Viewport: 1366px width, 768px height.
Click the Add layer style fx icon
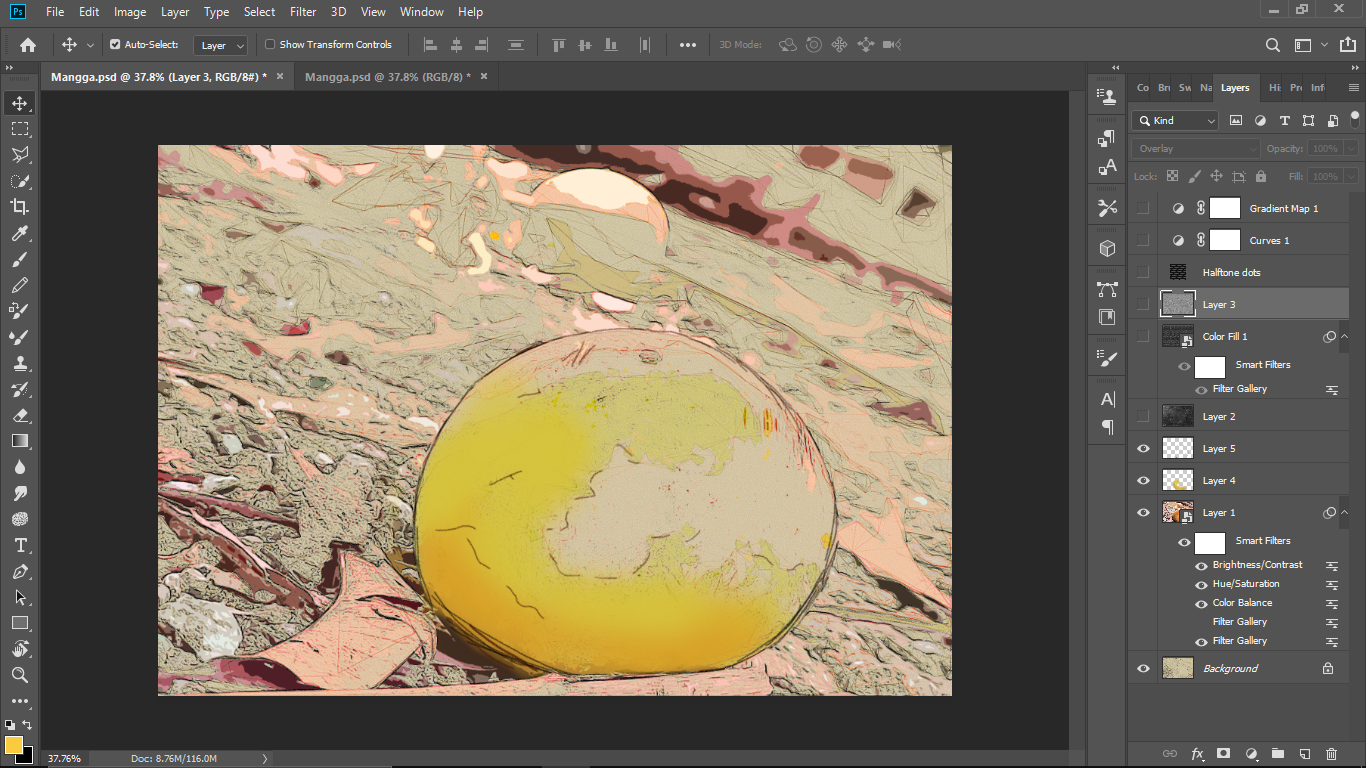coord(1197,753)
